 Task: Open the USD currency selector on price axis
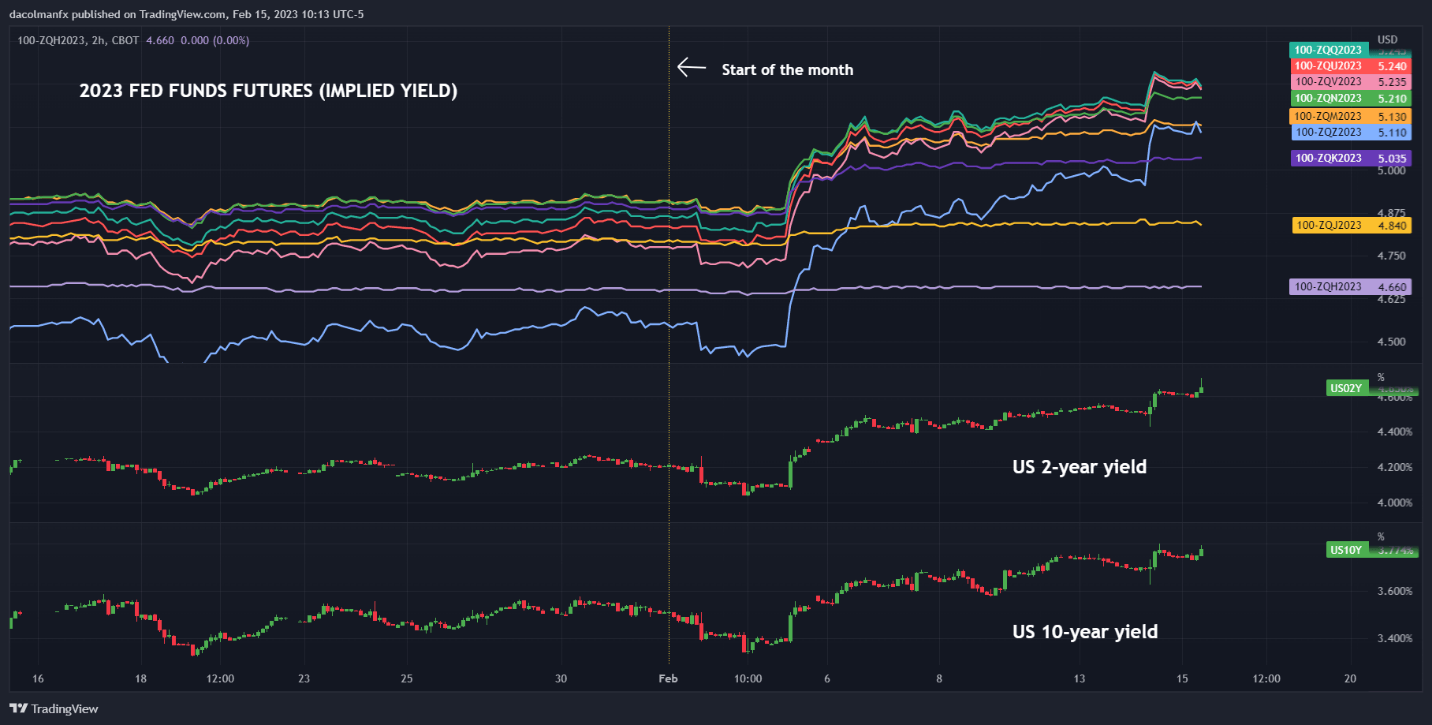pyautogui.click(x=1387, y=39)
